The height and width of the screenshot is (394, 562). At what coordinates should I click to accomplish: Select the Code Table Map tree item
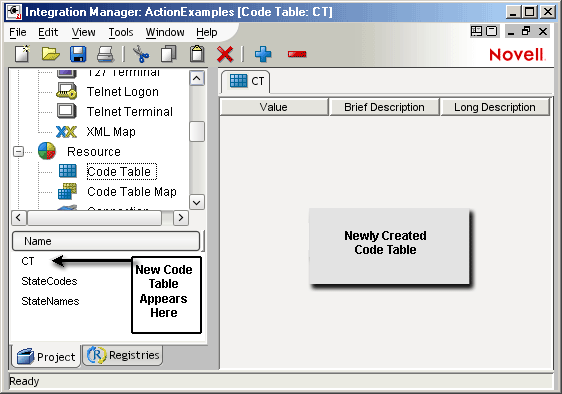pos(132,191)
